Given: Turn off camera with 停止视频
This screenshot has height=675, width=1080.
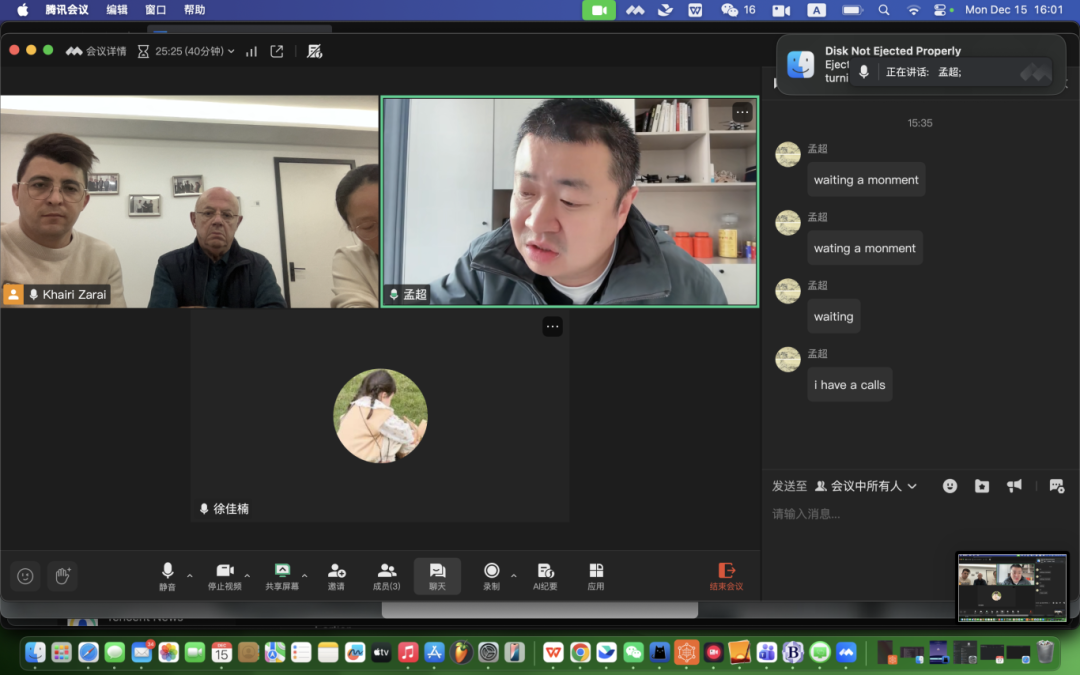Looking at the screenshot, I should (225, 575).
